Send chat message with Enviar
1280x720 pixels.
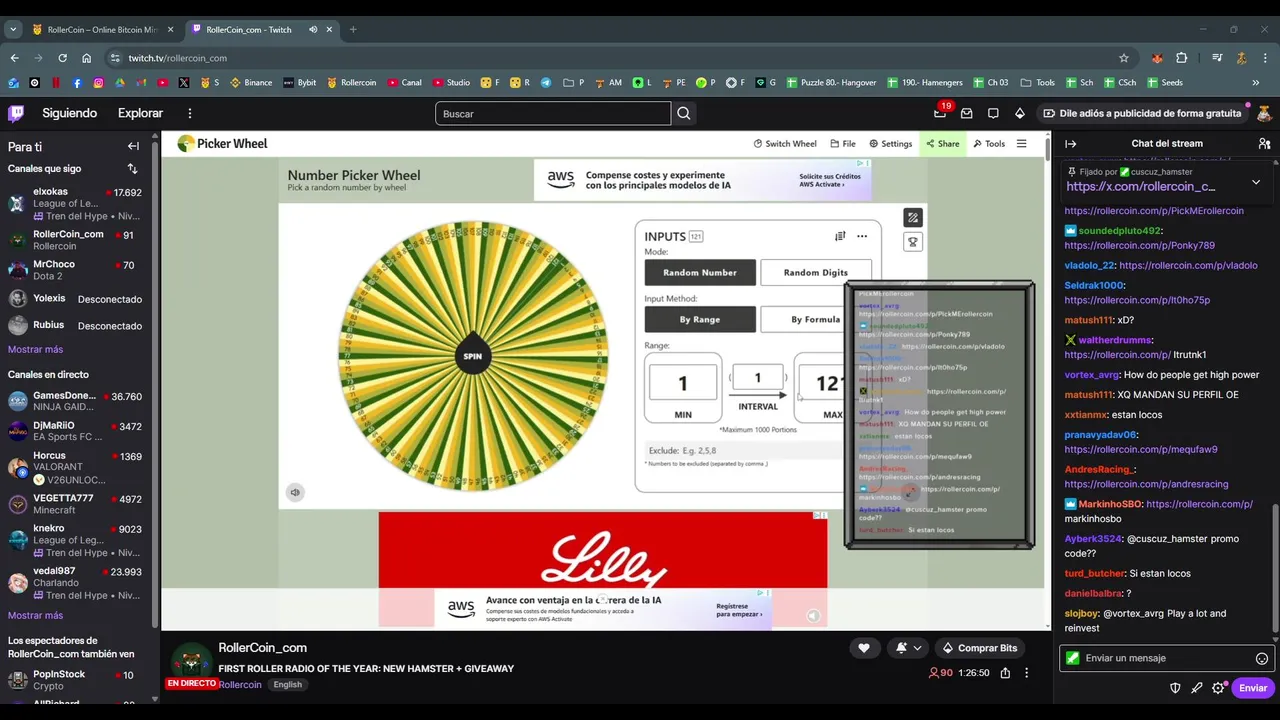[1253, 688]
